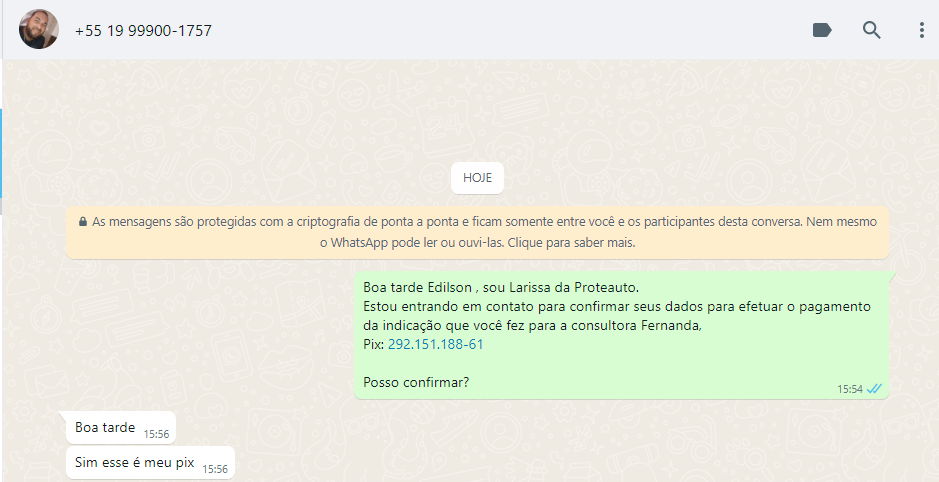Image resolution: width=939 pixels, height=482 pixels.
Task: Open the label tag icon
Action: [x=822, y=30]
